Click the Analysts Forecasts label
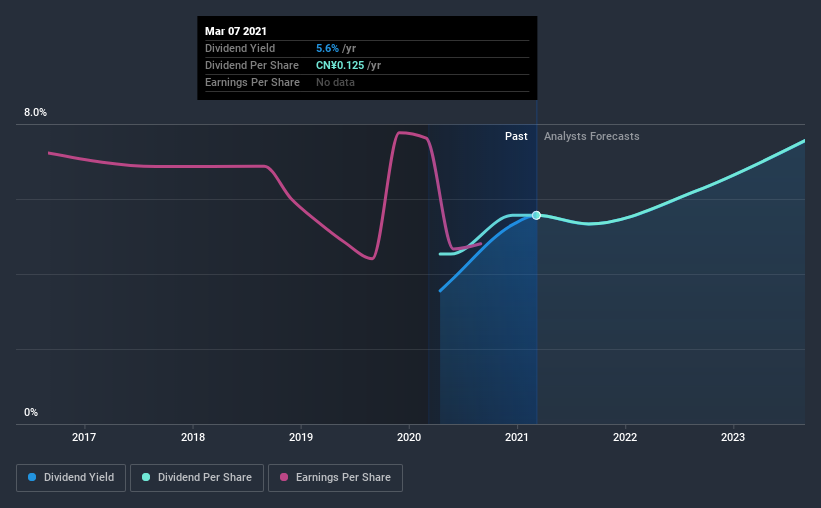Screen dimensions: 821x508 tap(592, 136)
